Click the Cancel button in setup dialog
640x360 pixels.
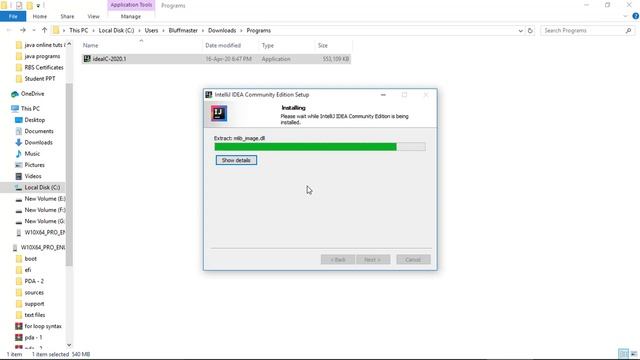pyautogui.click(x=413, y=260)
